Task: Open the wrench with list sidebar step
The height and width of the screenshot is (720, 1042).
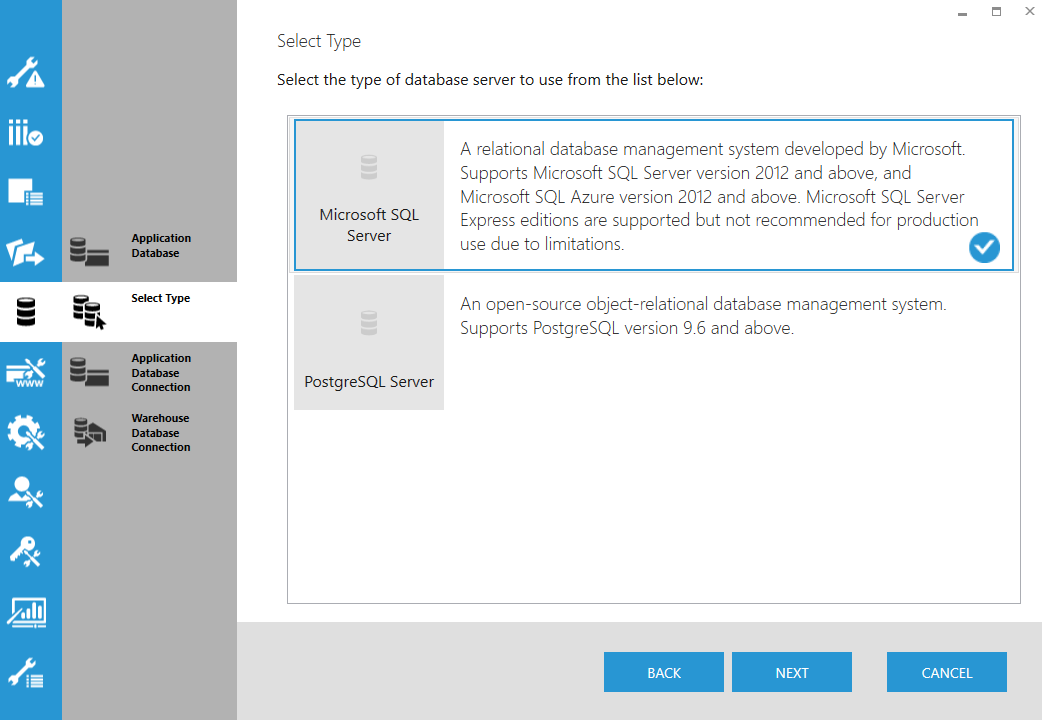Action: tap(26, 672)
